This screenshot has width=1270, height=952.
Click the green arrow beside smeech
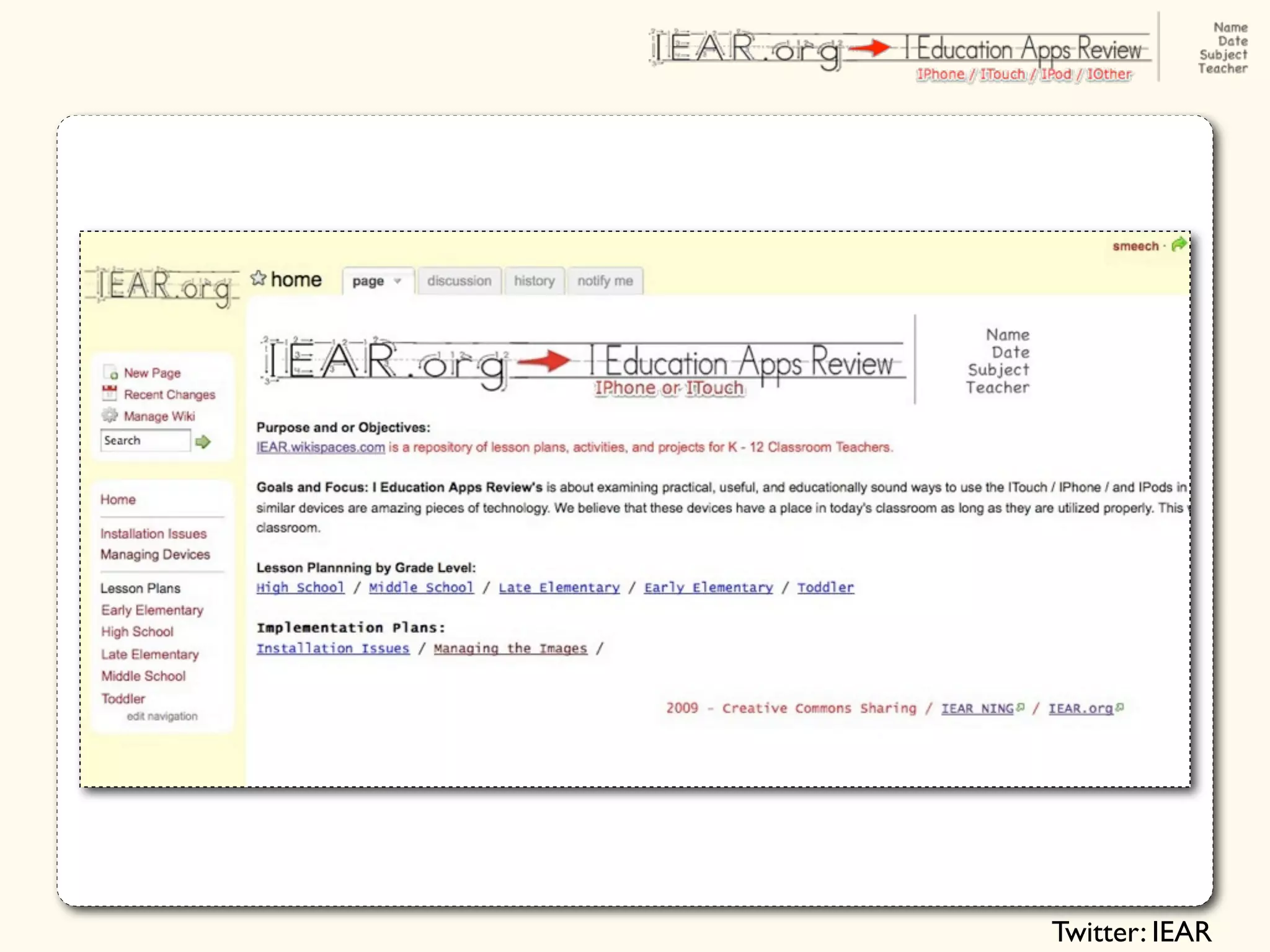tap(1179, 244)
